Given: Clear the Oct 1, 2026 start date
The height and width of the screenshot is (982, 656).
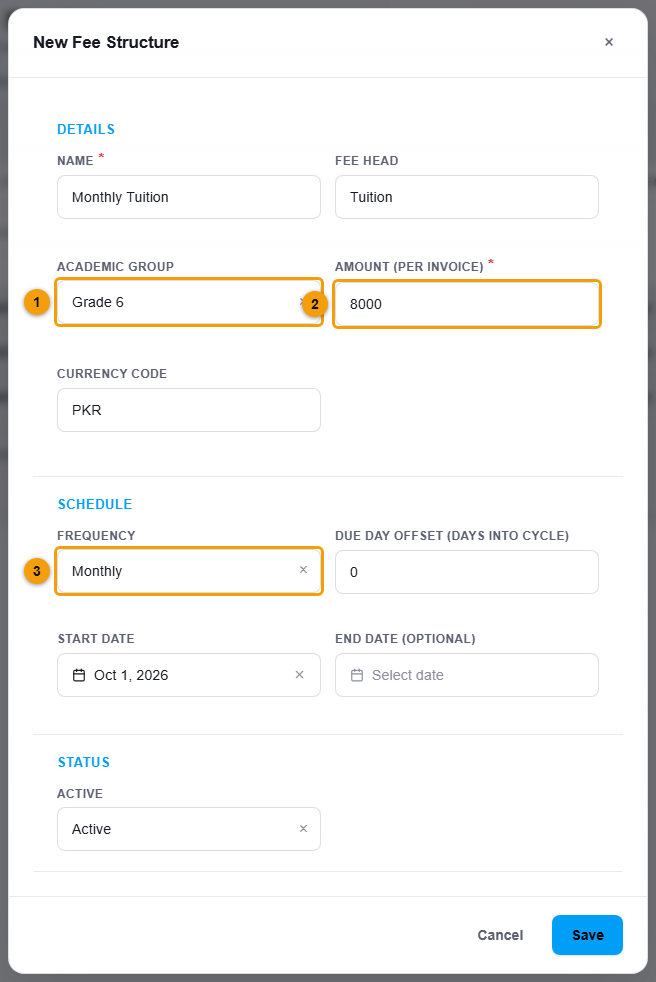Looking at the screenshot, I should pyautogui.click(x=299, y=674).
